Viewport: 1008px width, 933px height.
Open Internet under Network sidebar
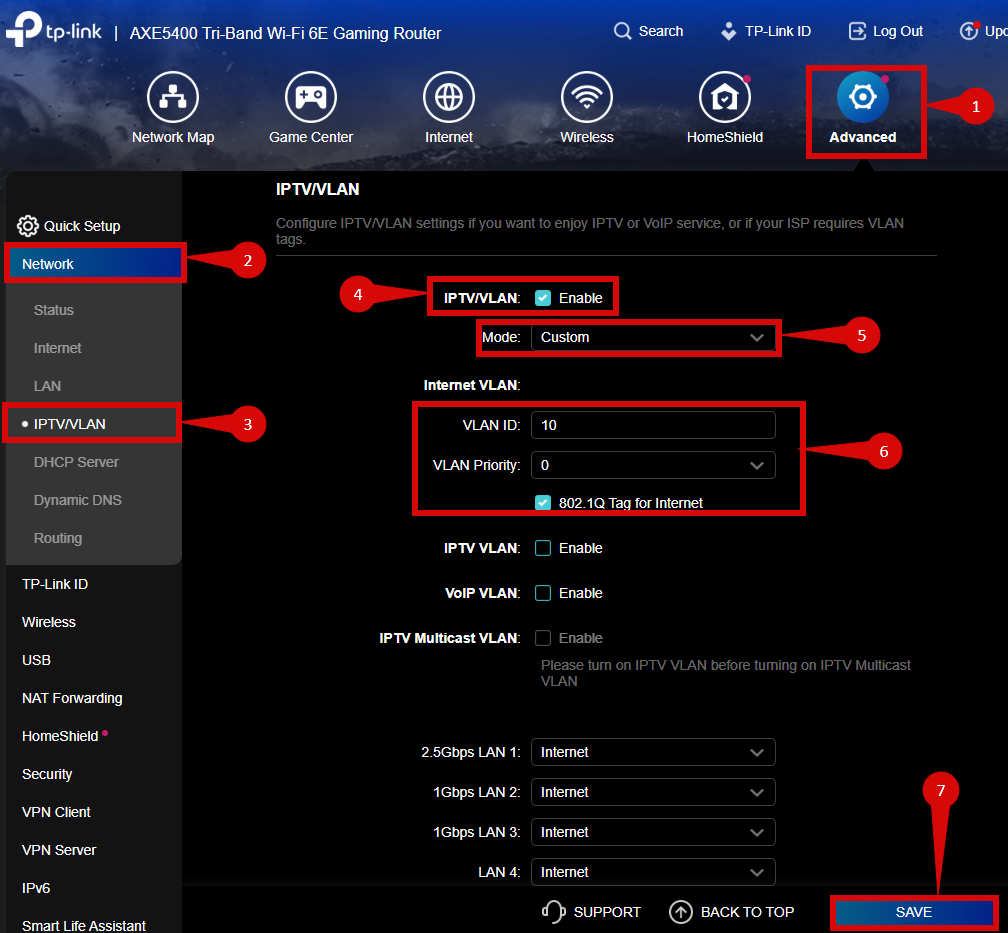point(58,348)
